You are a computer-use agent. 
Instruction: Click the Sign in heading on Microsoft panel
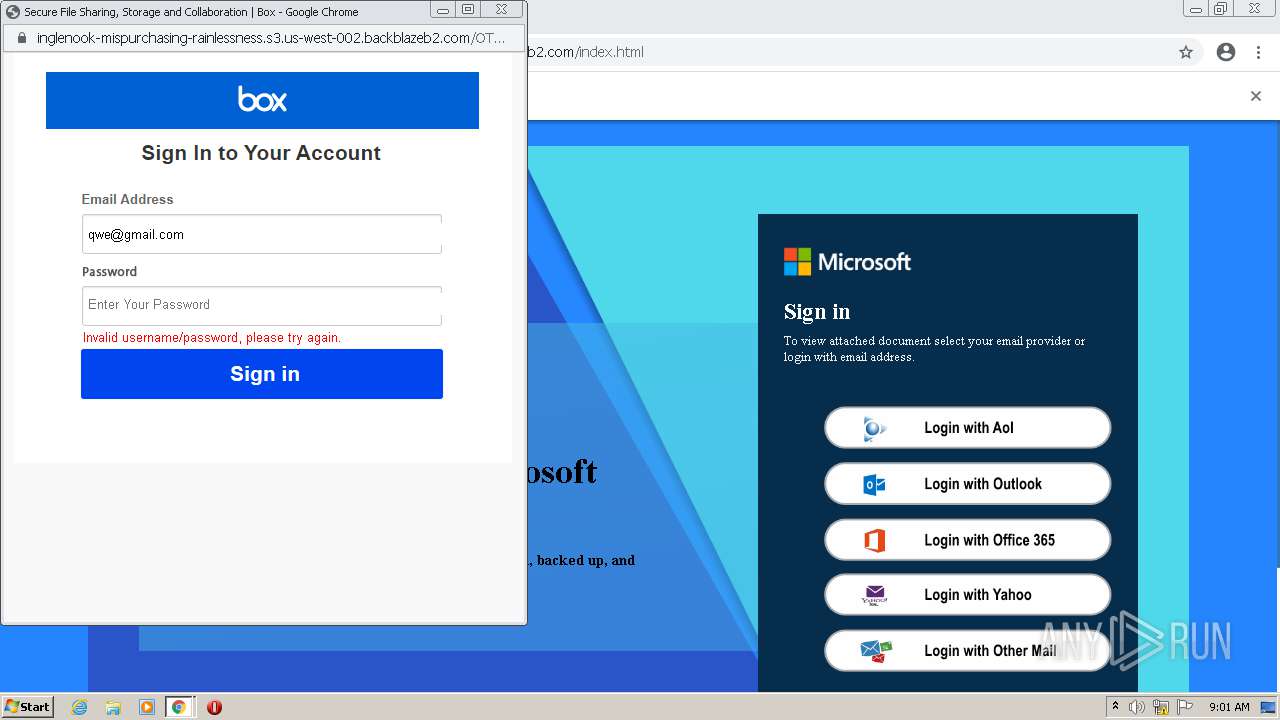(x=817, y=312)
